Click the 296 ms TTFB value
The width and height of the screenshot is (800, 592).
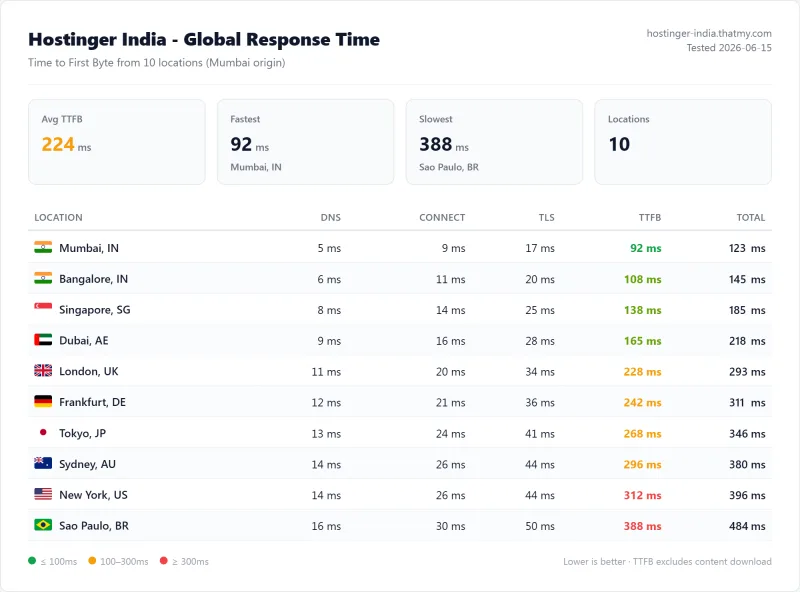pos(642,464)
